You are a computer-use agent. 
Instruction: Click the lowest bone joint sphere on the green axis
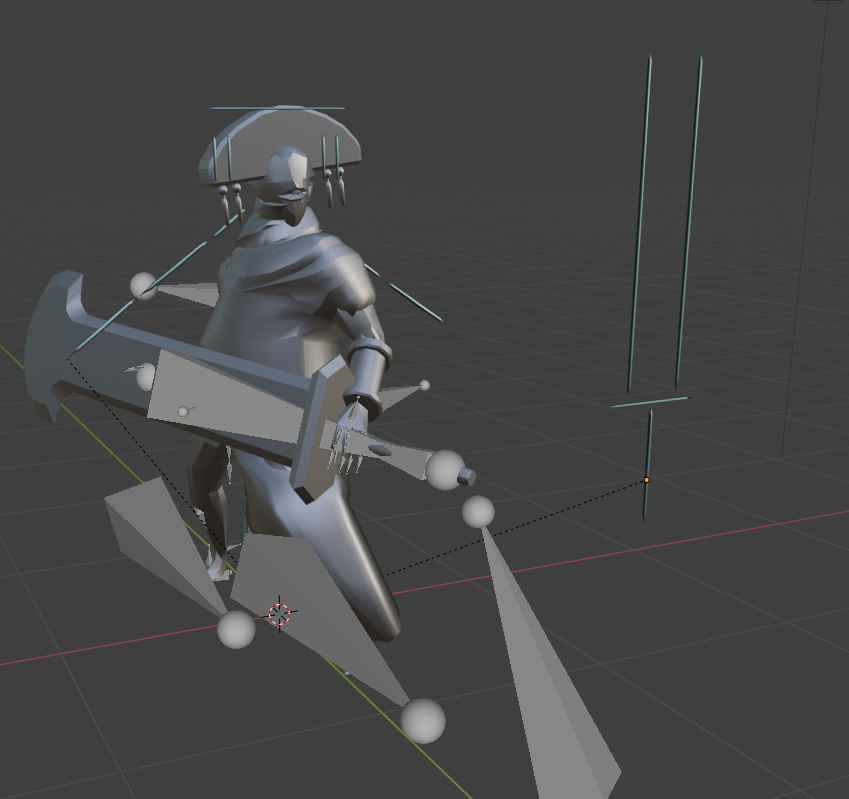pyautogui.click(x=423, y=721)
